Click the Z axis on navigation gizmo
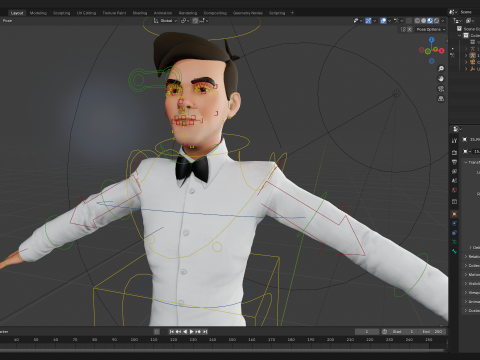This screenshot has width=480, height=360. coord(432,40)
